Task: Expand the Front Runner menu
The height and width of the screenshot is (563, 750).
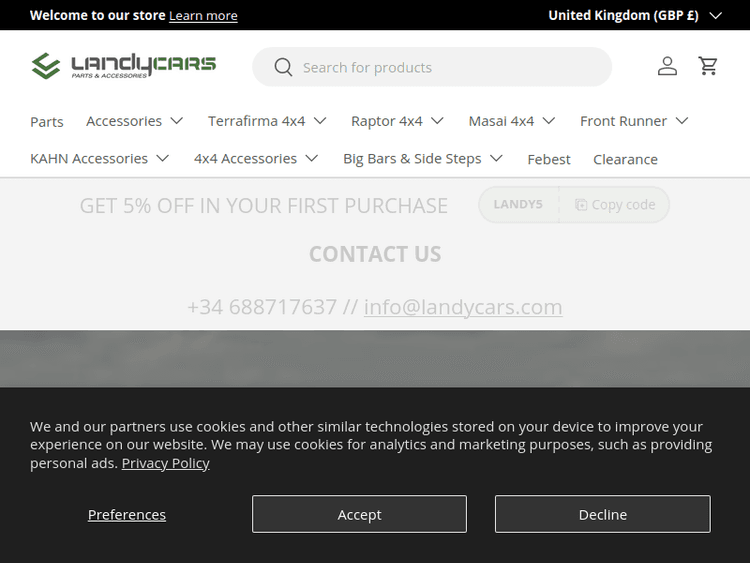Action: coord(634,121)
